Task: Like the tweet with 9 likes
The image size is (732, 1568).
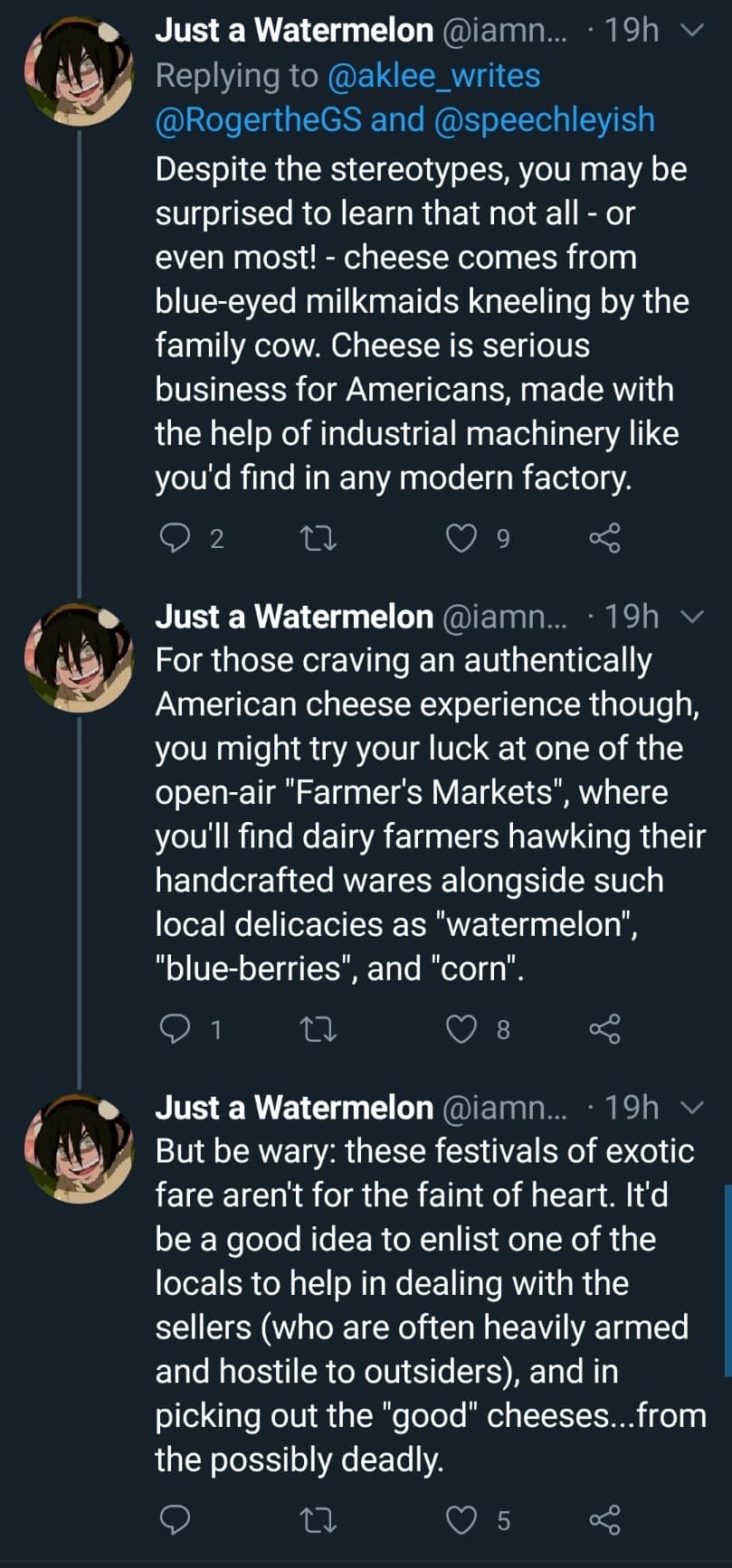Action: coord(462,538)
